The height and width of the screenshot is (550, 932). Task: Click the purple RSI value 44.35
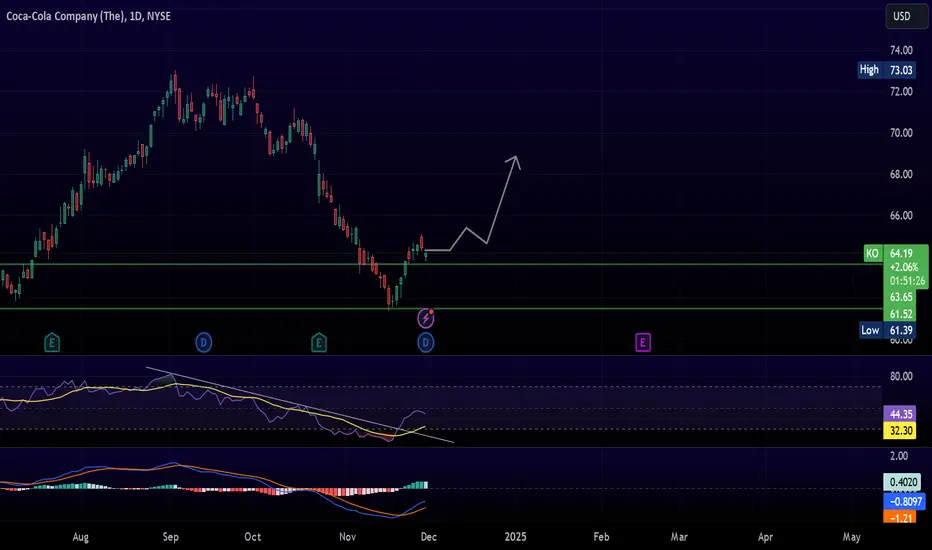[900, 414]
